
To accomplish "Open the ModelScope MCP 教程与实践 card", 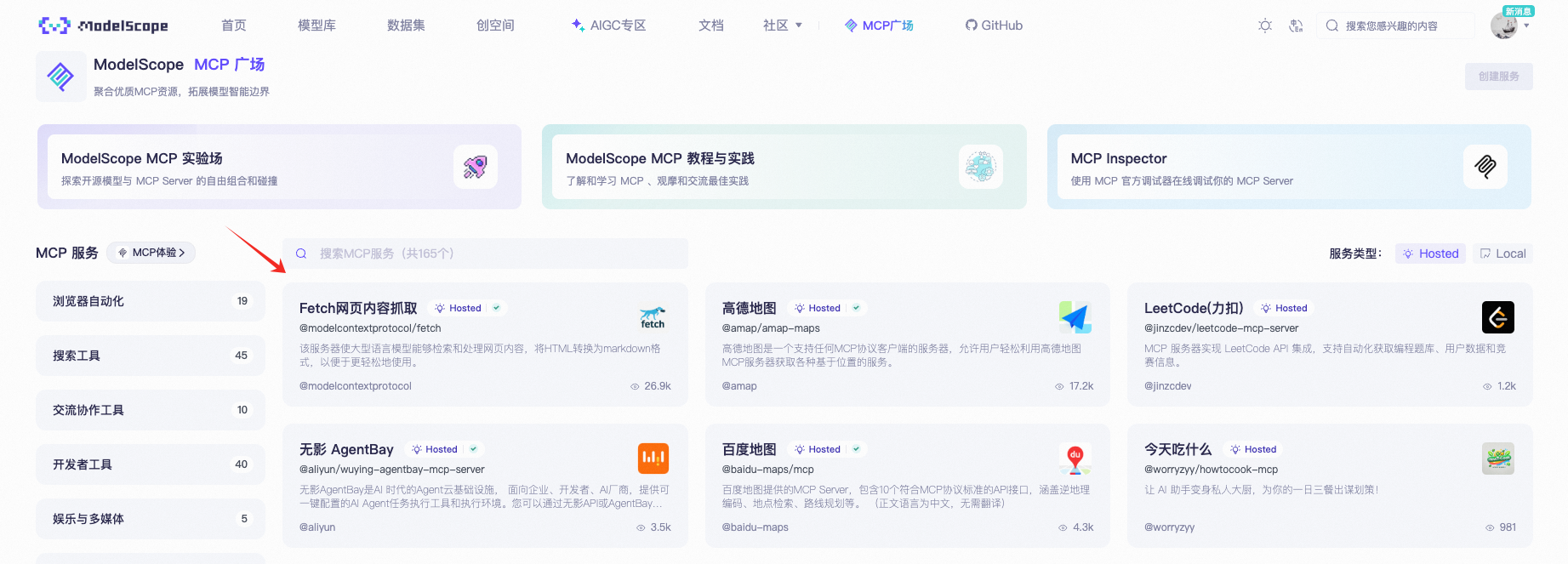I will [x=784, y=167].
